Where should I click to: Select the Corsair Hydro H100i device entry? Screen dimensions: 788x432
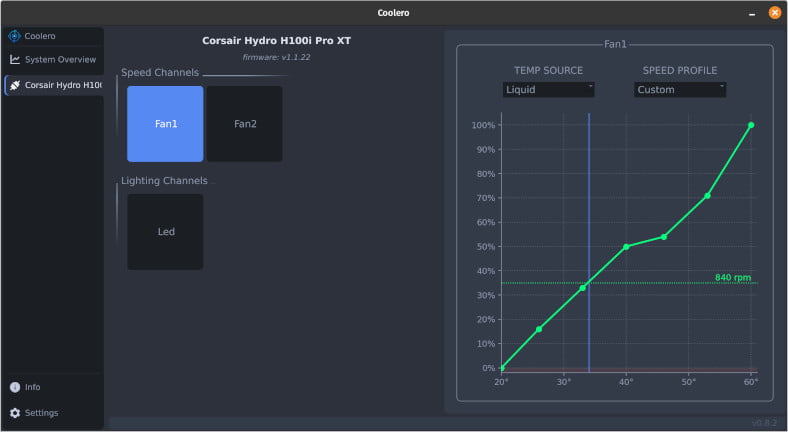(54, 85)
